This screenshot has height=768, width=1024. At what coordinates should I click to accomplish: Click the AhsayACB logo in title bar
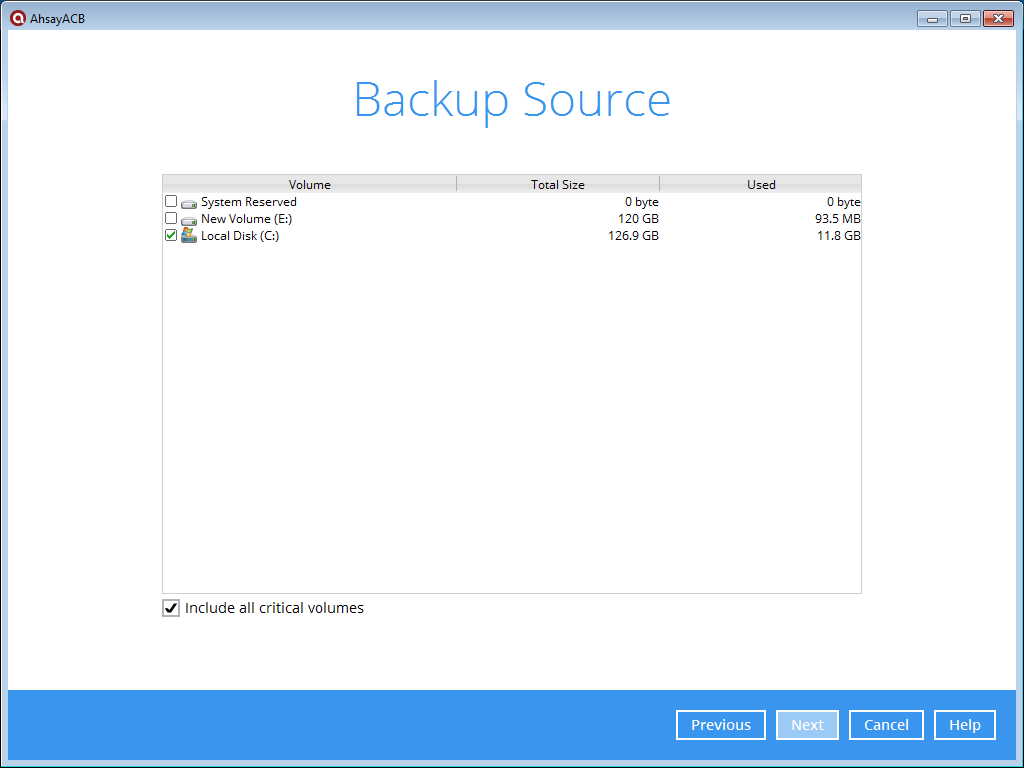click(17, 18)
